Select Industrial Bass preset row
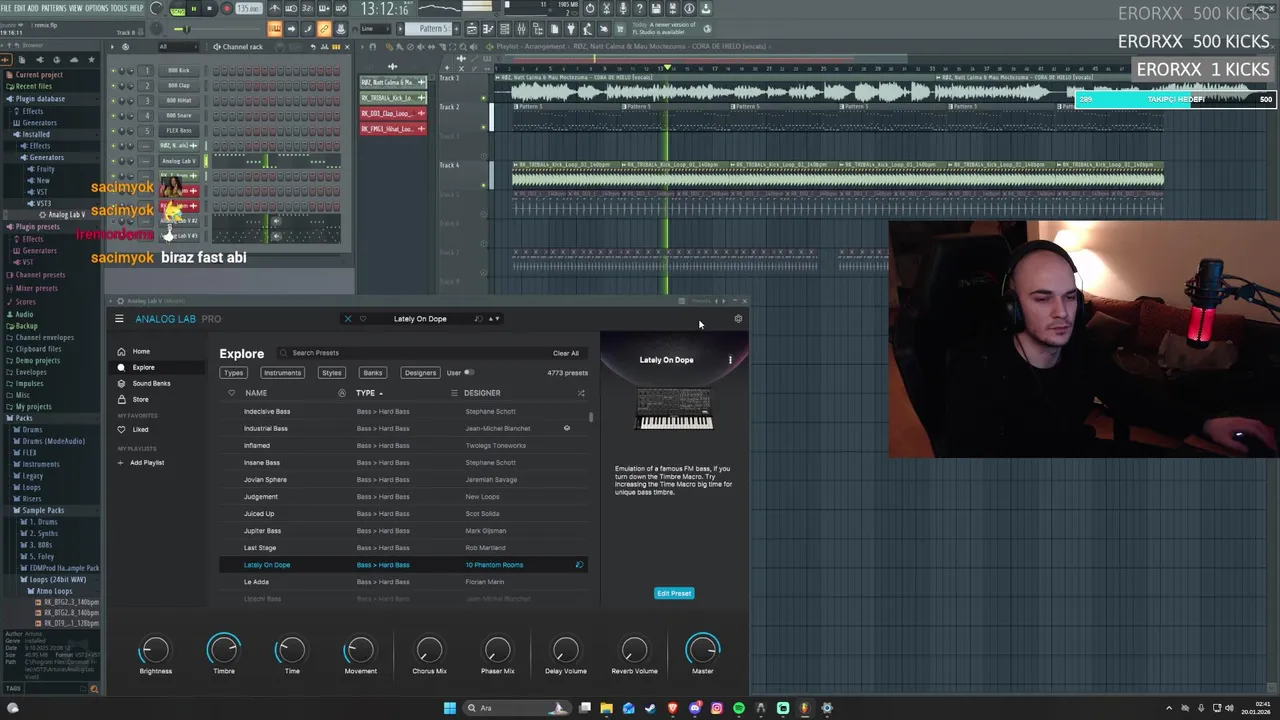 (402, 428)
